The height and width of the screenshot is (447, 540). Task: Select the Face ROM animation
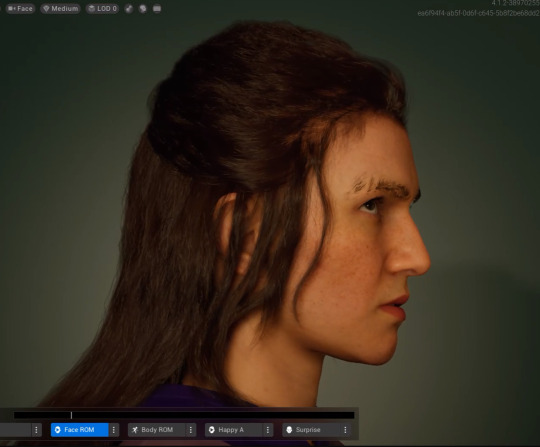pos(80,430)
